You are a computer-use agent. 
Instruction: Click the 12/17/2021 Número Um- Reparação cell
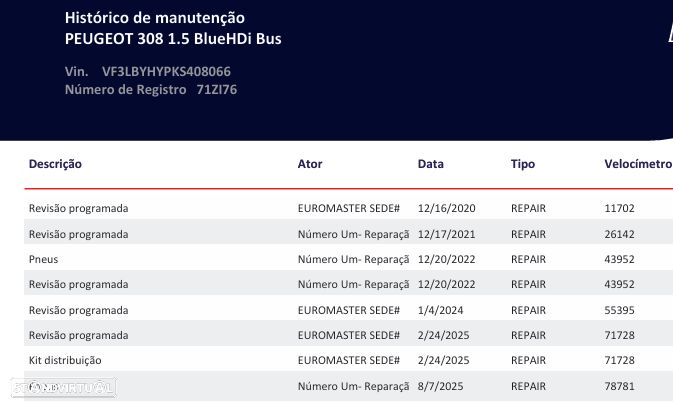[353, 233]
